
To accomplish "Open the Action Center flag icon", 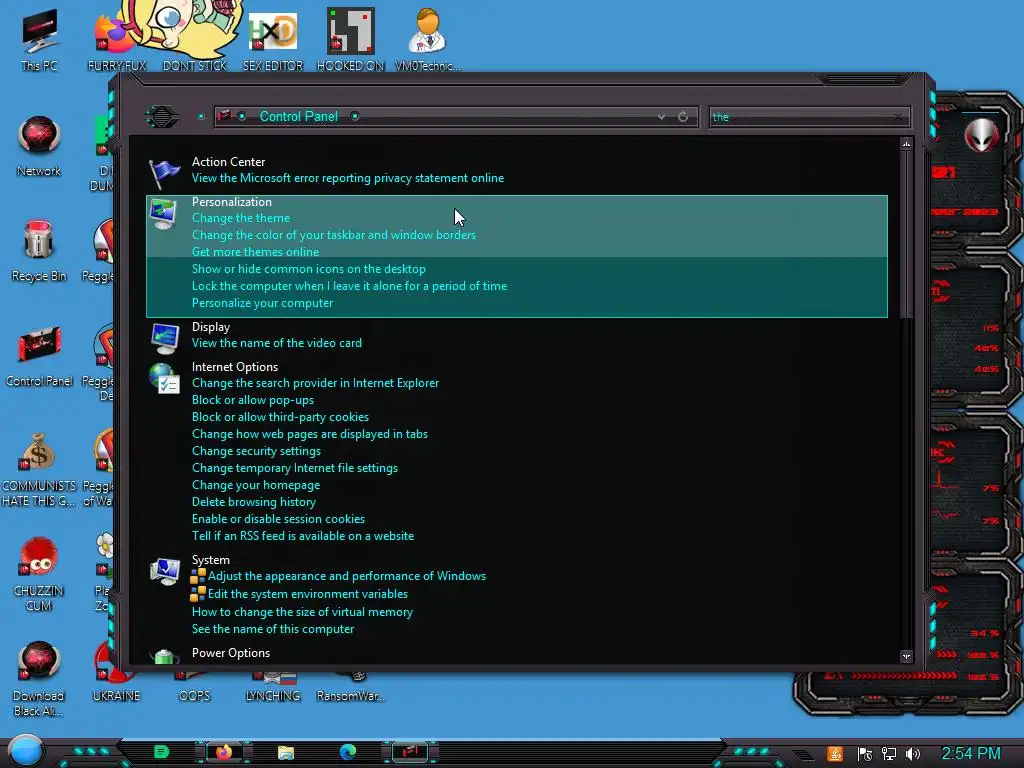I will [164, 173].
